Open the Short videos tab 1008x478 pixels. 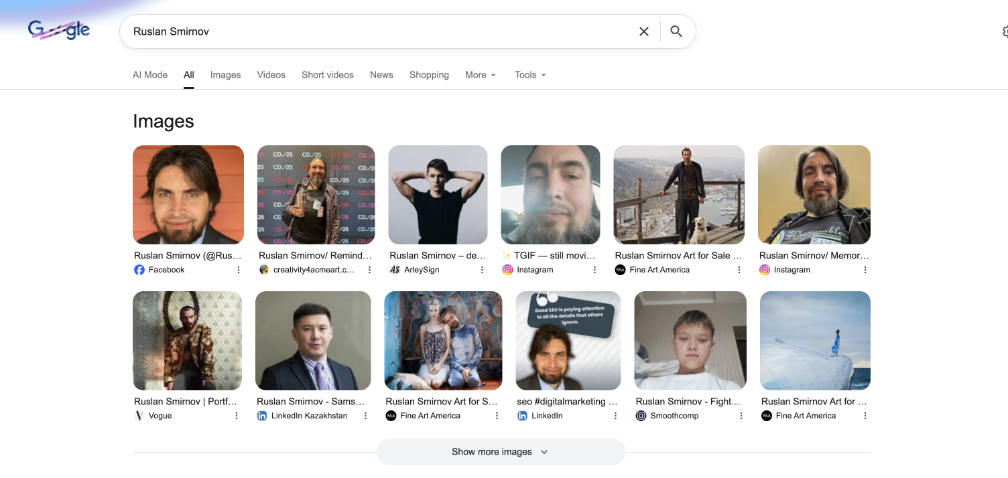click(327, 75)
